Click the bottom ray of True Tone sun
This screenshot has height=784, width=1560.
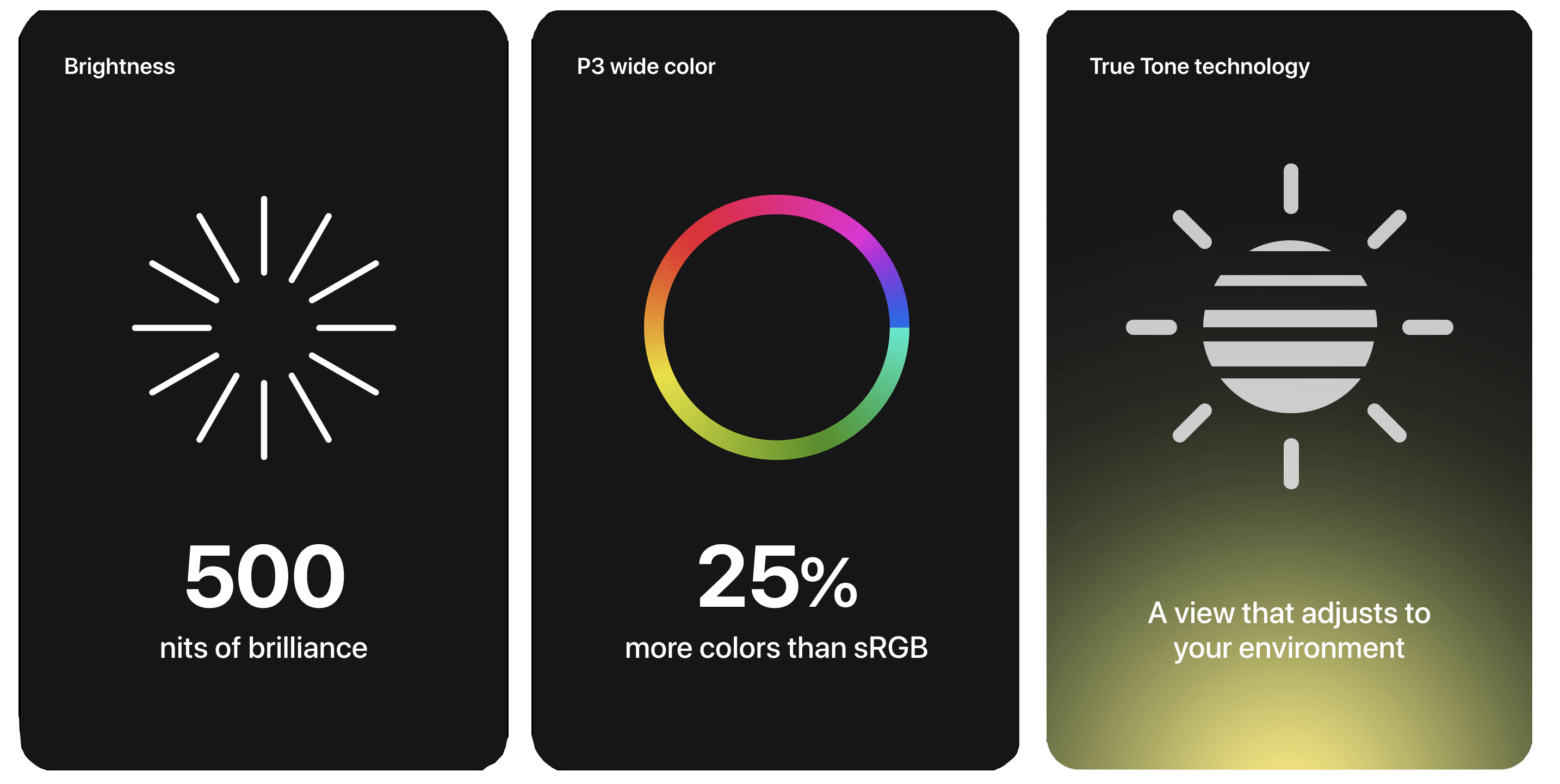[1291, 464]
